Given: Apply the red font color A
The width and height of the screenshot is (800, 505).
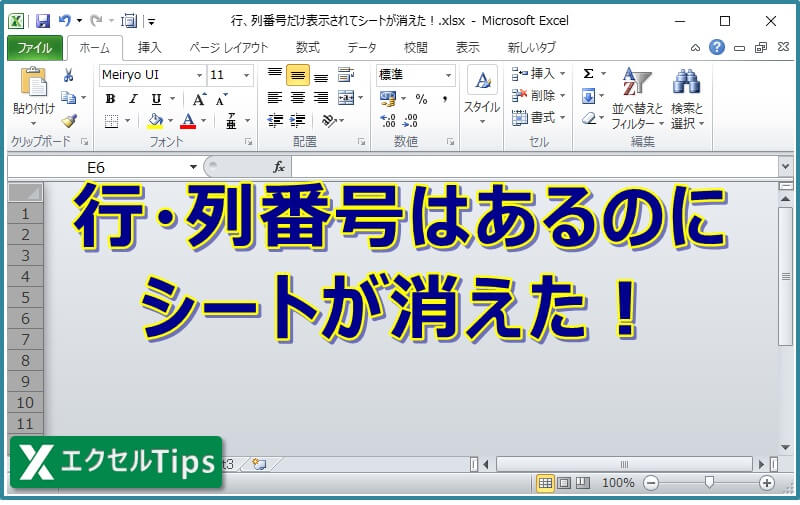Looking at the screenshot, I should pos(188,121).
